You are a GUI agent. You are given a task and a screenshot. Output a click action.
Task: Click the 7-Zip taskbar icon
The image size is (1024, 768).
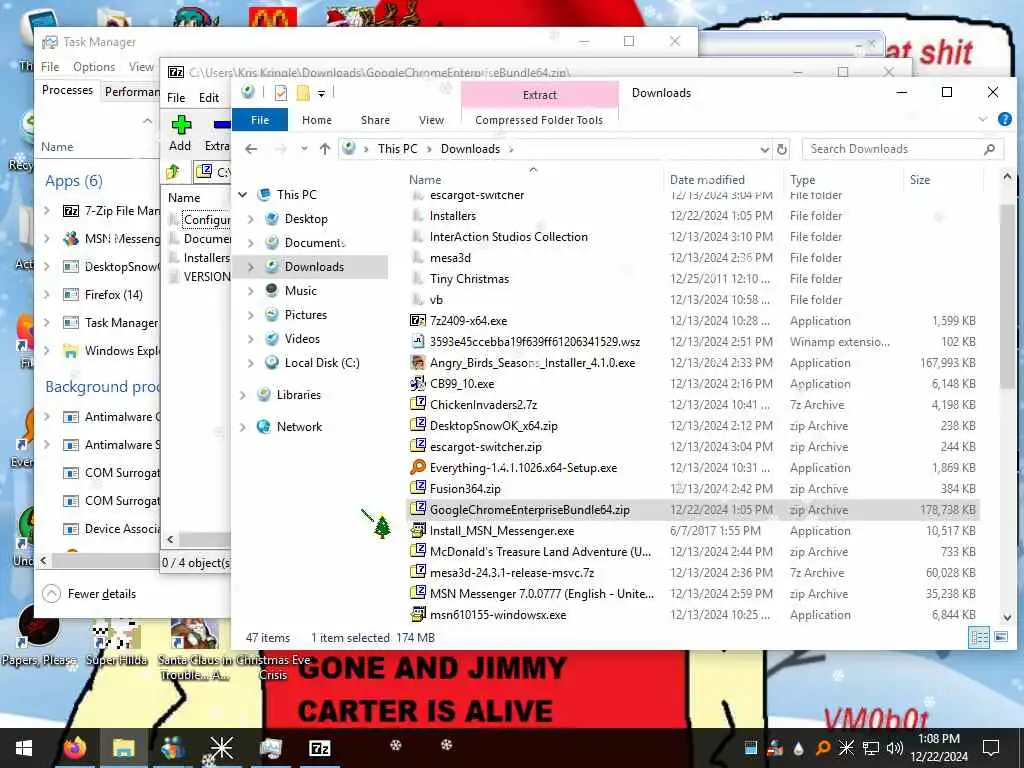[x=319, y=748]
